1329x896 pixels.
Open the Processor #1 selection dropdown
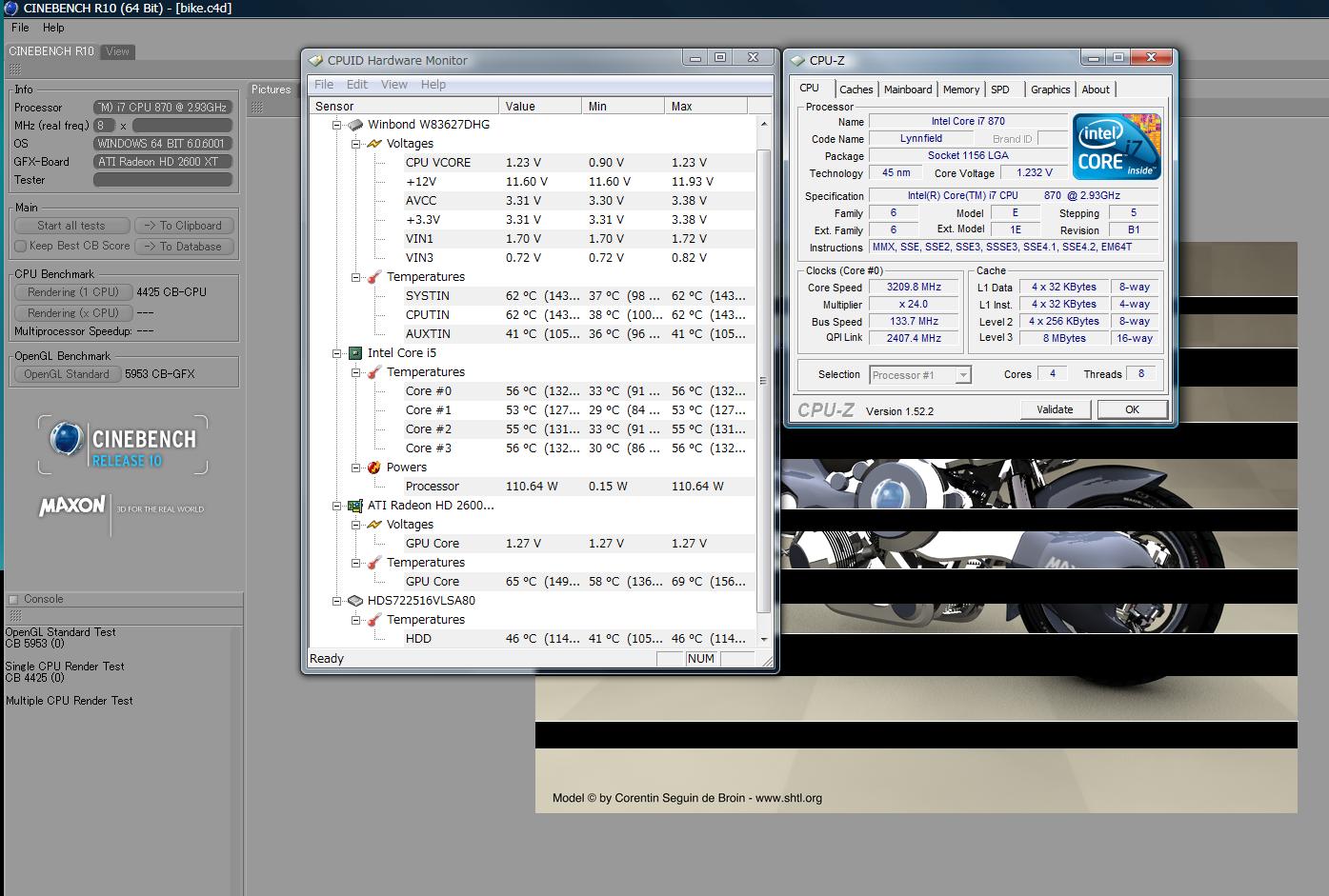(963, 375)
